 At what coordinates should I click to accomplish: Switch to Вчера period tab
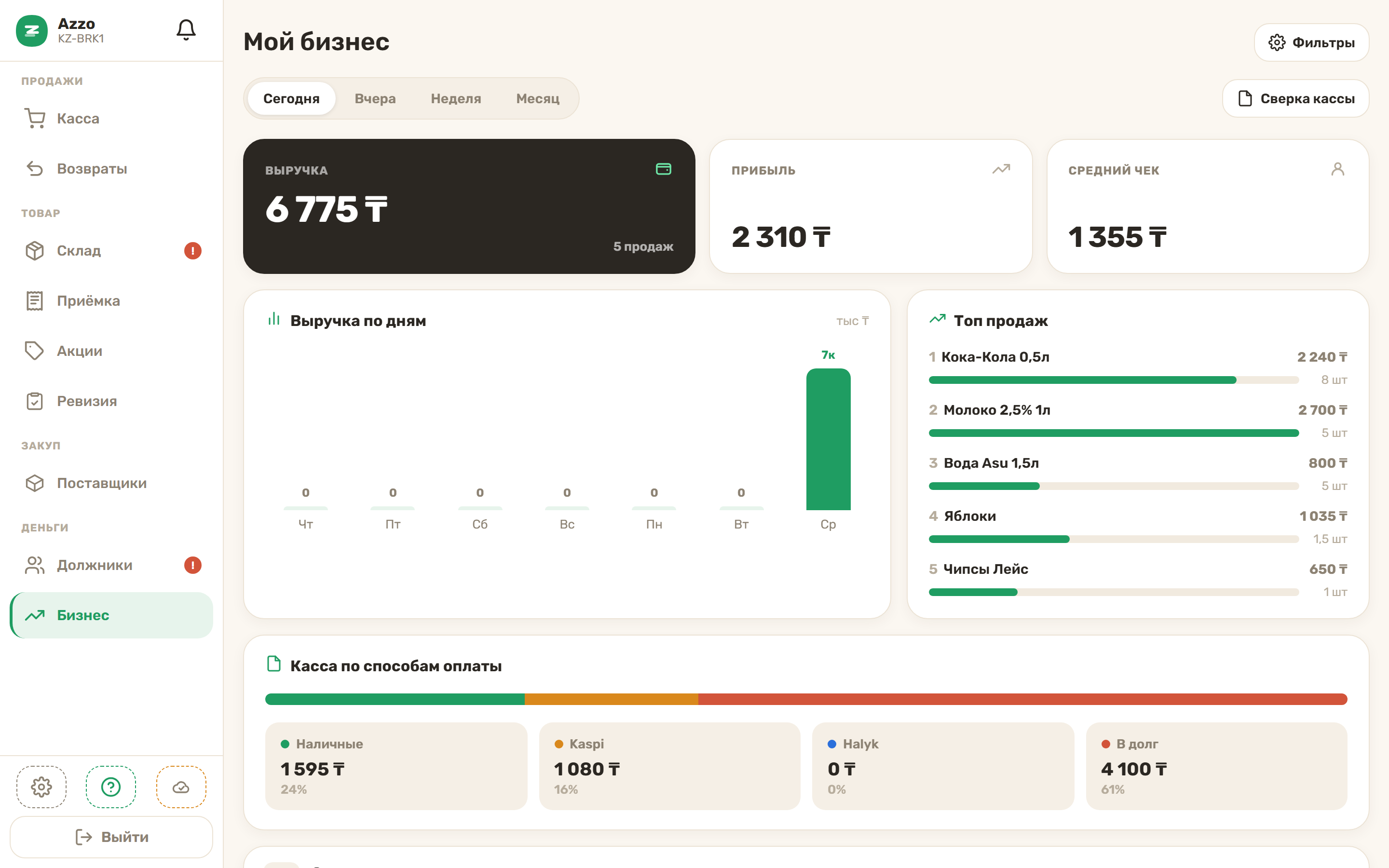pos(375,99)
